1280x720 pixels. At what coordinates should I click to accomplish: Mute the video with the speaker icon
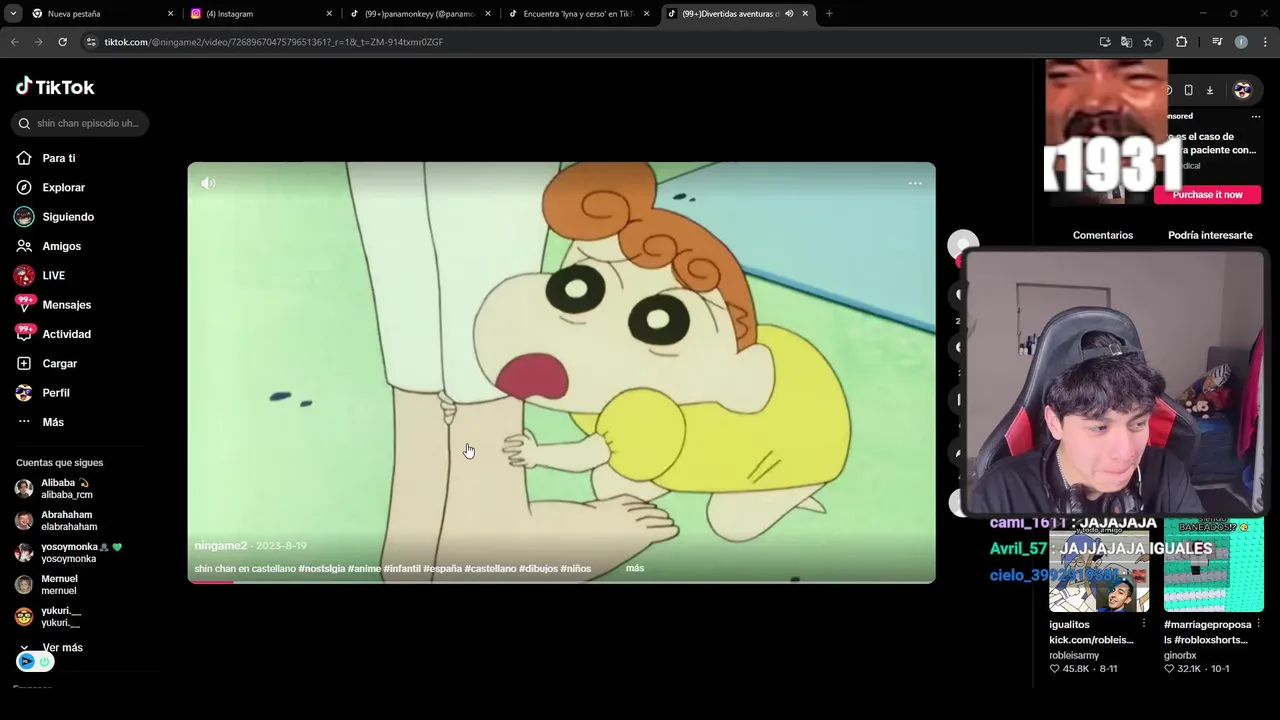[208, 183]
